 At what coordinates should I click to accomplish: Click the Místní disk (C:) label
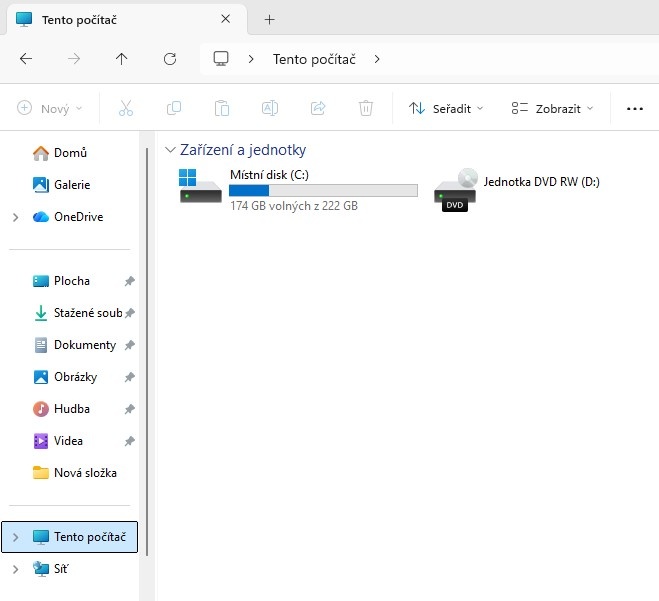pyautogui.click(x=269, y=174)
